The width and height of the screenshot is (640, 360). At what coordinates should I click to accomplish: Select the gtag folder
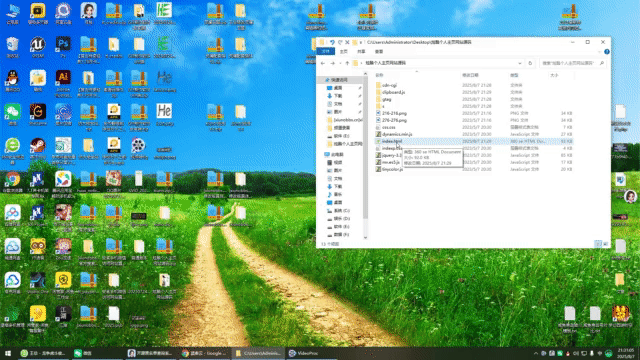386,99
